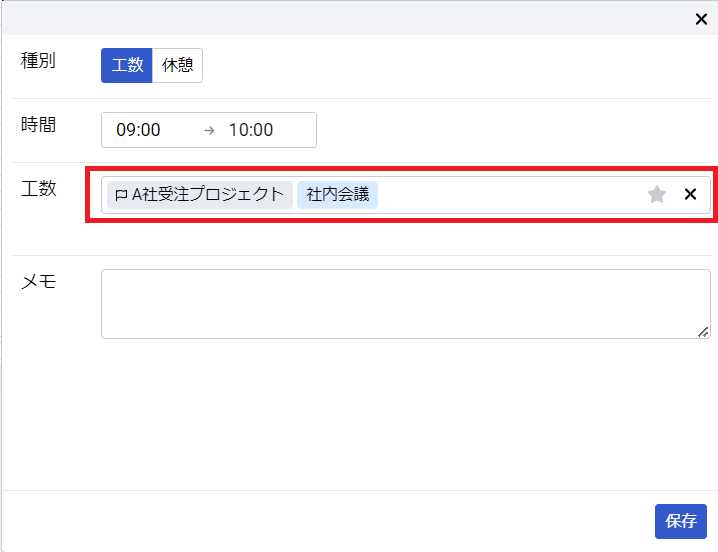The image size is (718, 552).
Task: Grab the memo box resize handle
Action: (x=703, y=332)
